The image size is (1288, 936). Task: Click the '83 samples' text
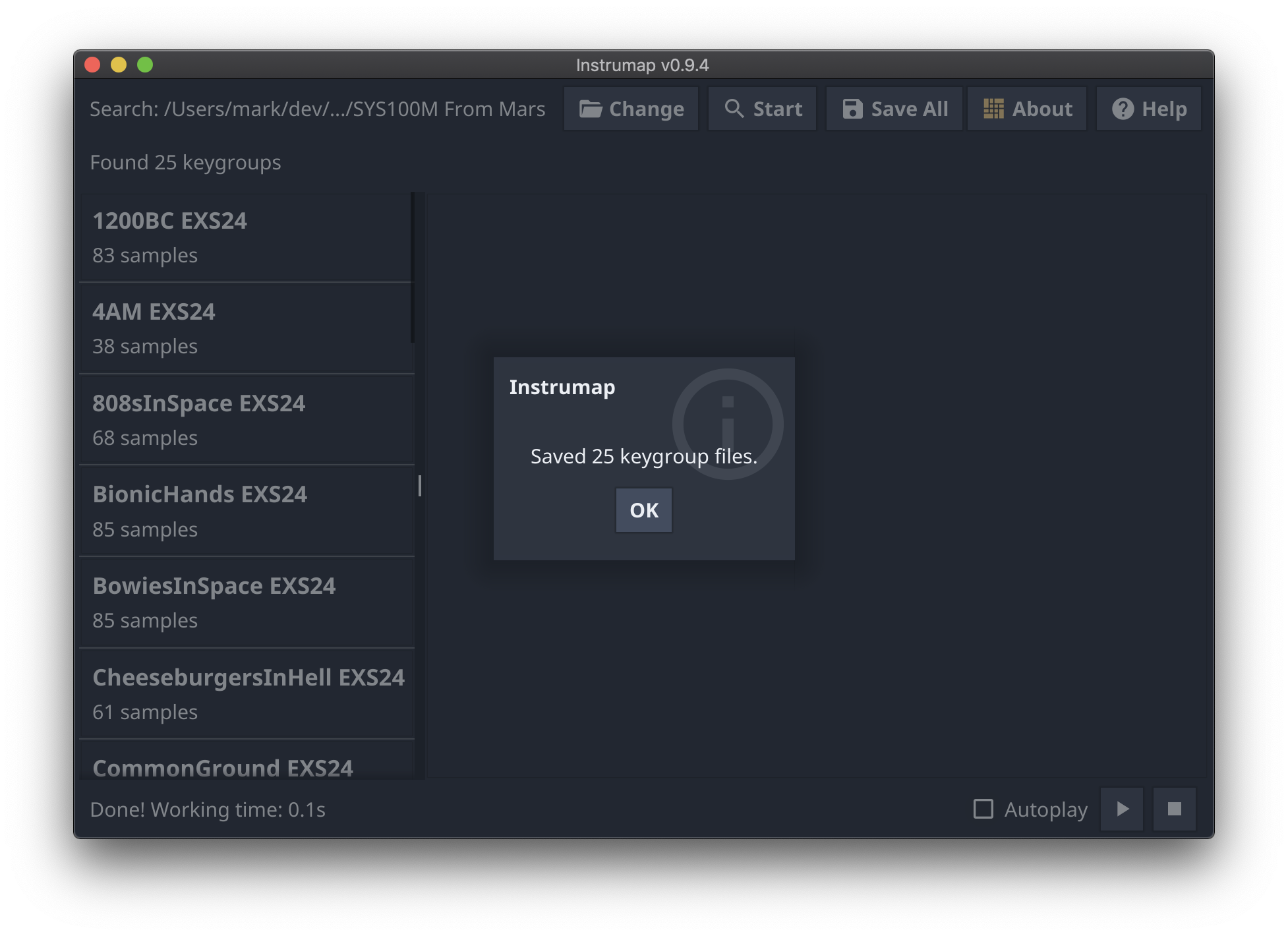coord(145,256)
